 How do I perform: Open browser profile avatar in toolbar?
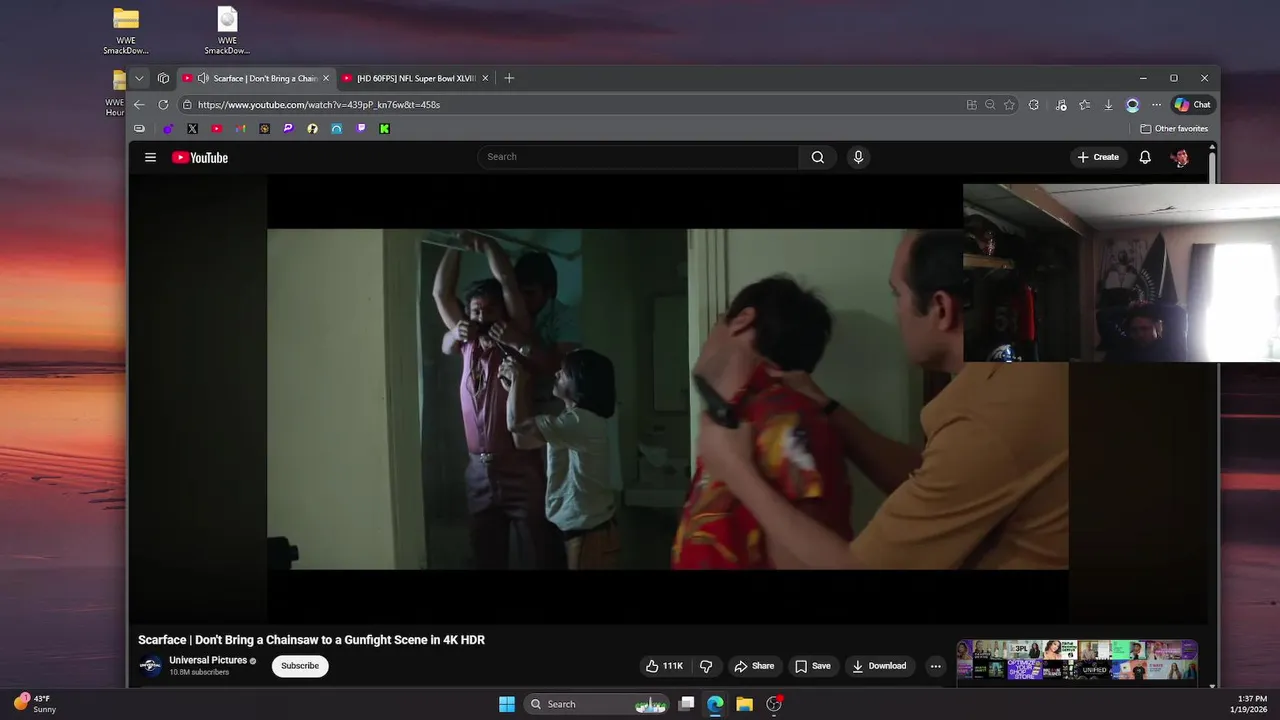pos(1132,104)
